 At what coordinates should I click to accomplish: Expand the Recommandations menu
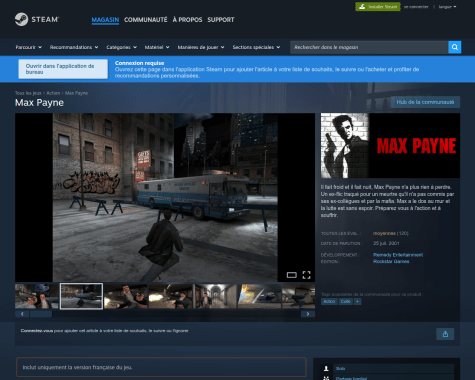[x=74, y=47]
